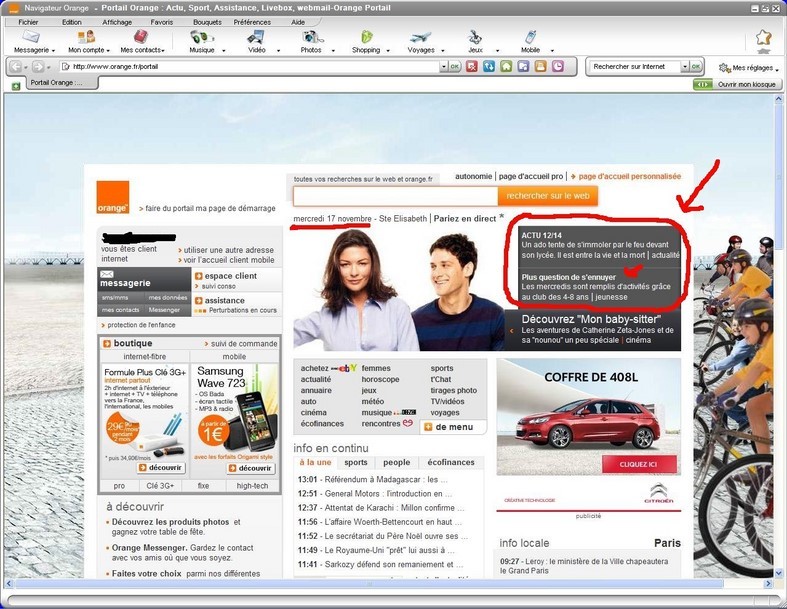
Task: Click the rechercher sur le web button
Action: pyautogui.click(x=548, y=196)
